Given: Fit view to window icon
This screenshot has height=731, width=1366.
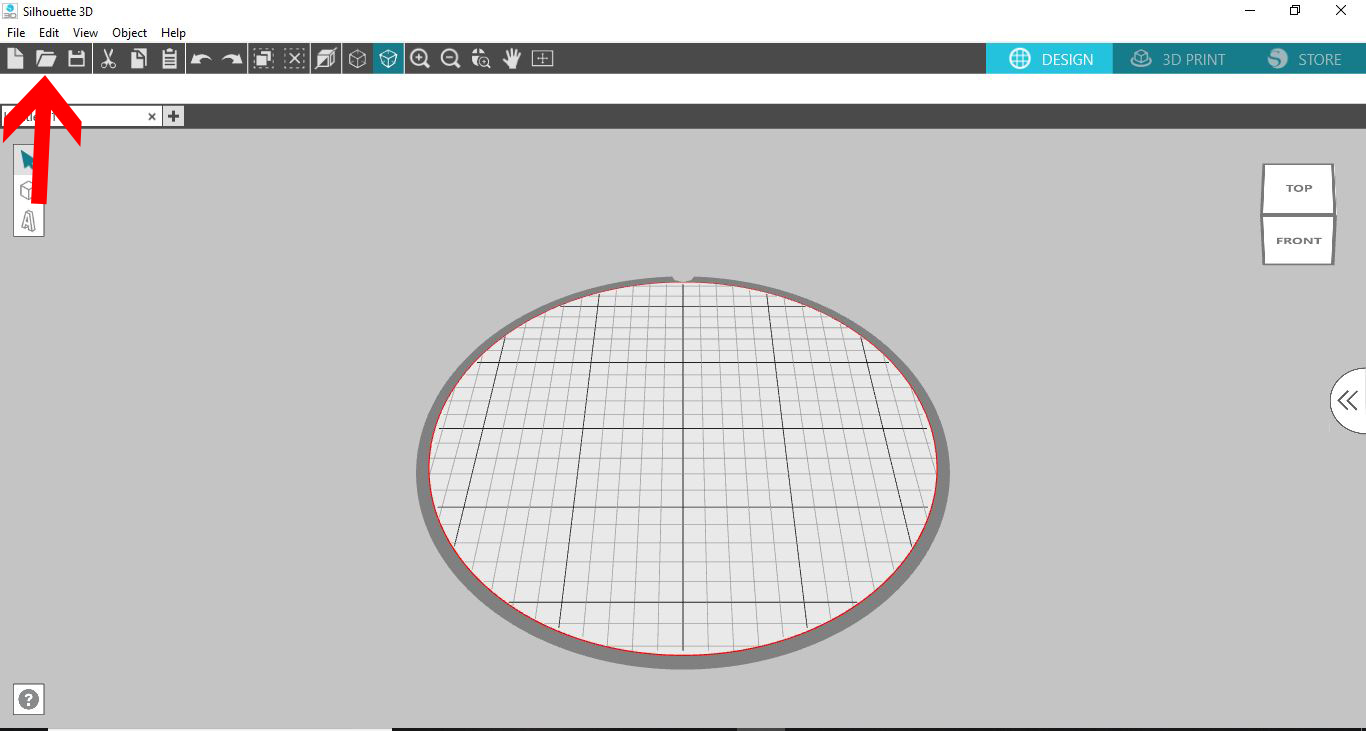Looking at the screenshot, I should [x=542, y=59].
